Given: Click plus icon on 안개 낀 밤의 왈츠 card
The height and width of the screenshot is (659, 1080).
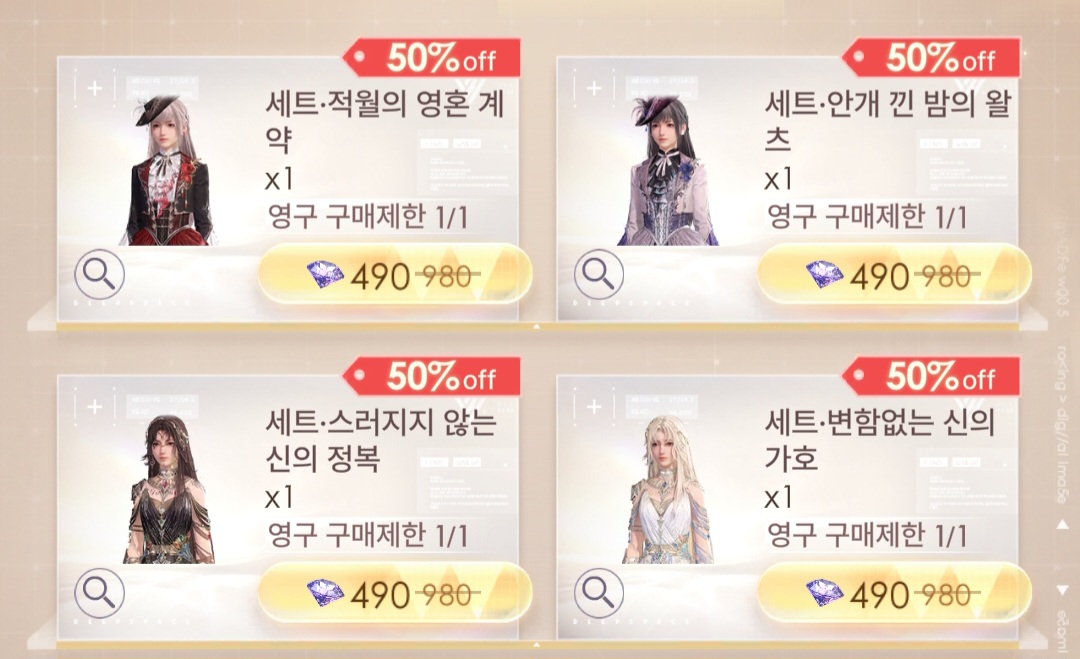Looking at the screenshot, I should [x=594, y=88].
